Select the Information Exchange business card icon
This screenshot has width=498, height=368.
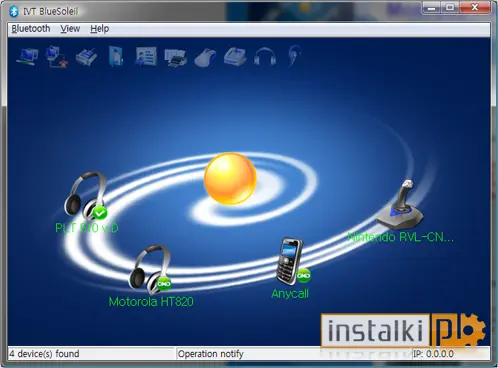click(x=146, y=56)
